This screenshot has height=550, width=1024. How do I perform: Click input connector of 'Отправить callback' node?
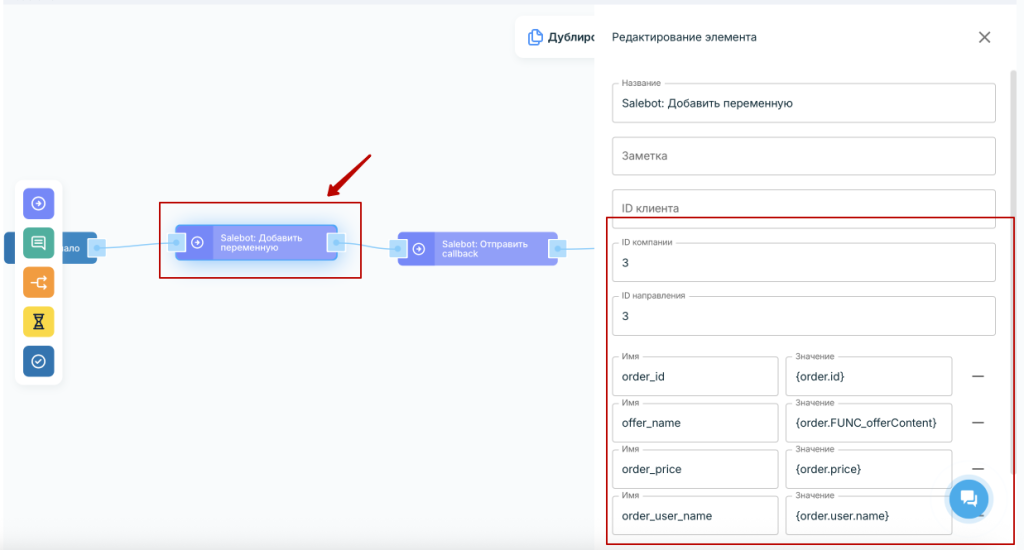tap(398, 249)
